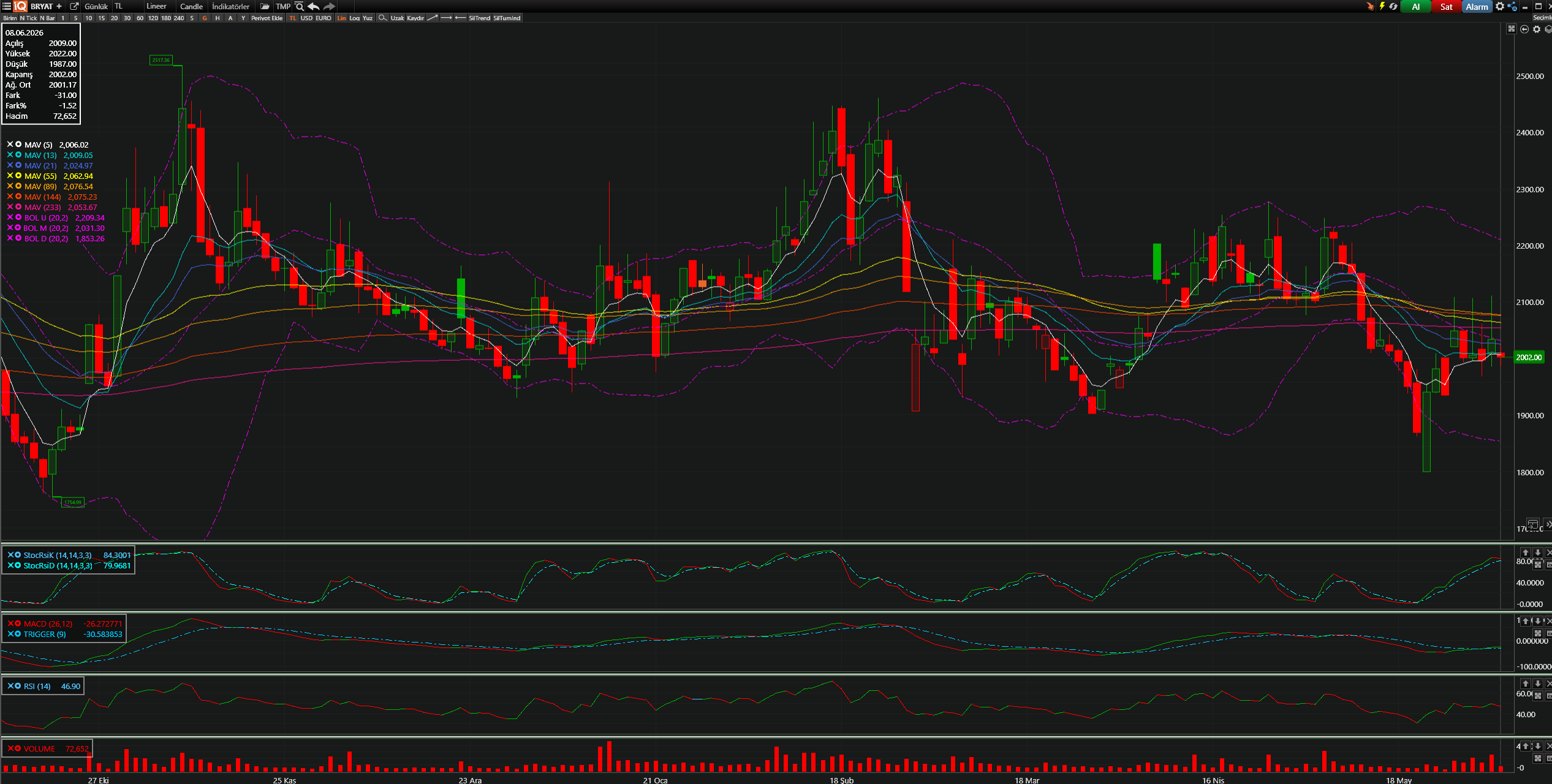Select the 240 minute period tab
1552x784 pixels.
[x=179, y=18]
